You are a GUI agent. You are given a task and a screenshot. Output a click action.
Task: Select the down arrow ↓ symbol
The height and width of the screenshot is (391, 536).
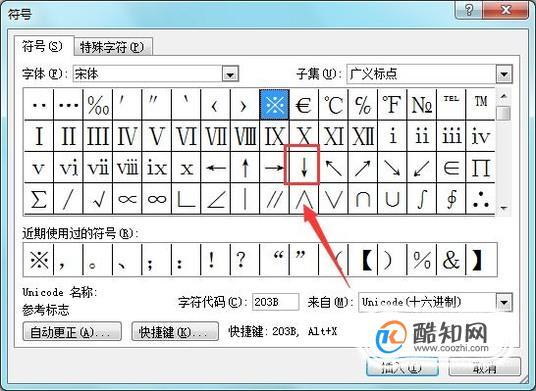coord(304,167)
